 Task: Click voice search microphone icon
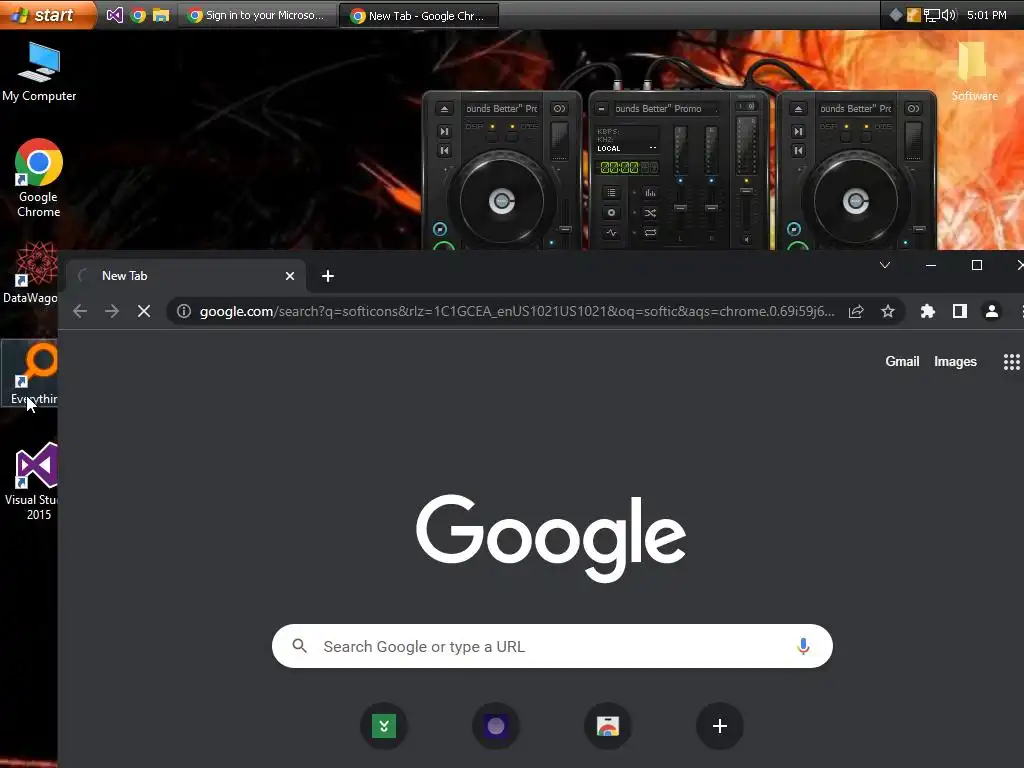pos(803,647)
